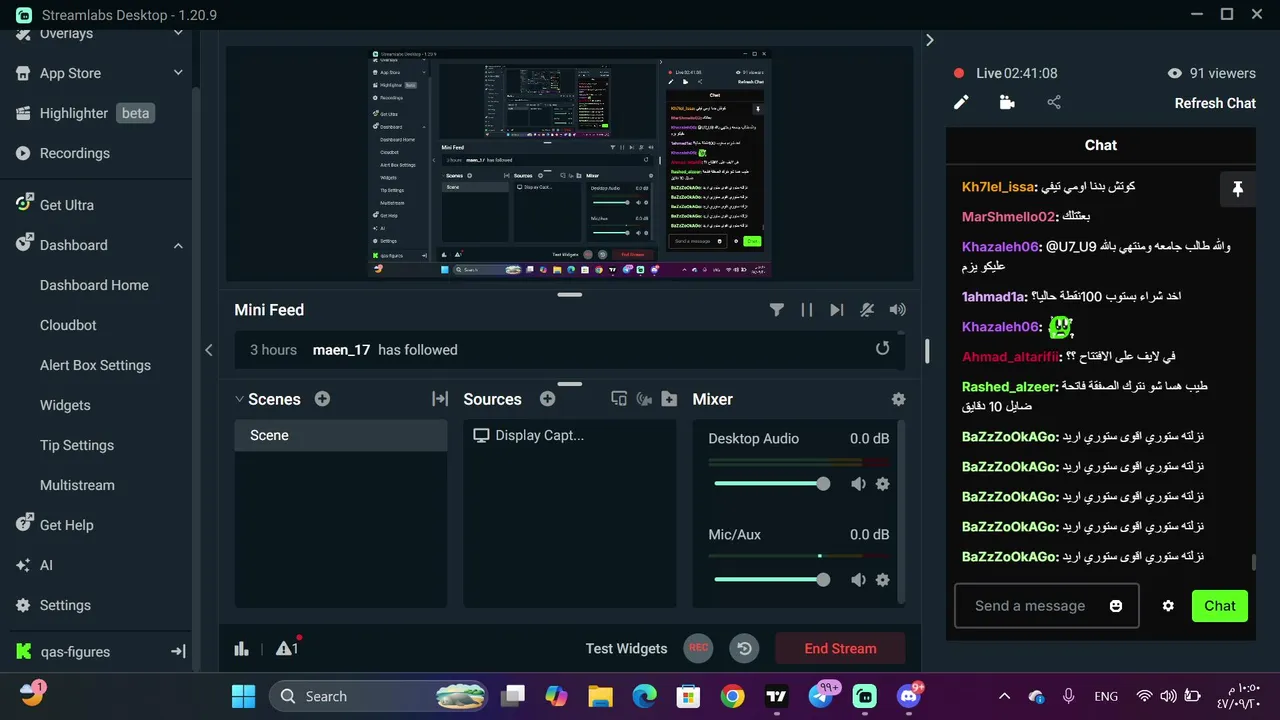Toggle recording with the REC button
Screen dimensions: 1280x720
[699, 648]
